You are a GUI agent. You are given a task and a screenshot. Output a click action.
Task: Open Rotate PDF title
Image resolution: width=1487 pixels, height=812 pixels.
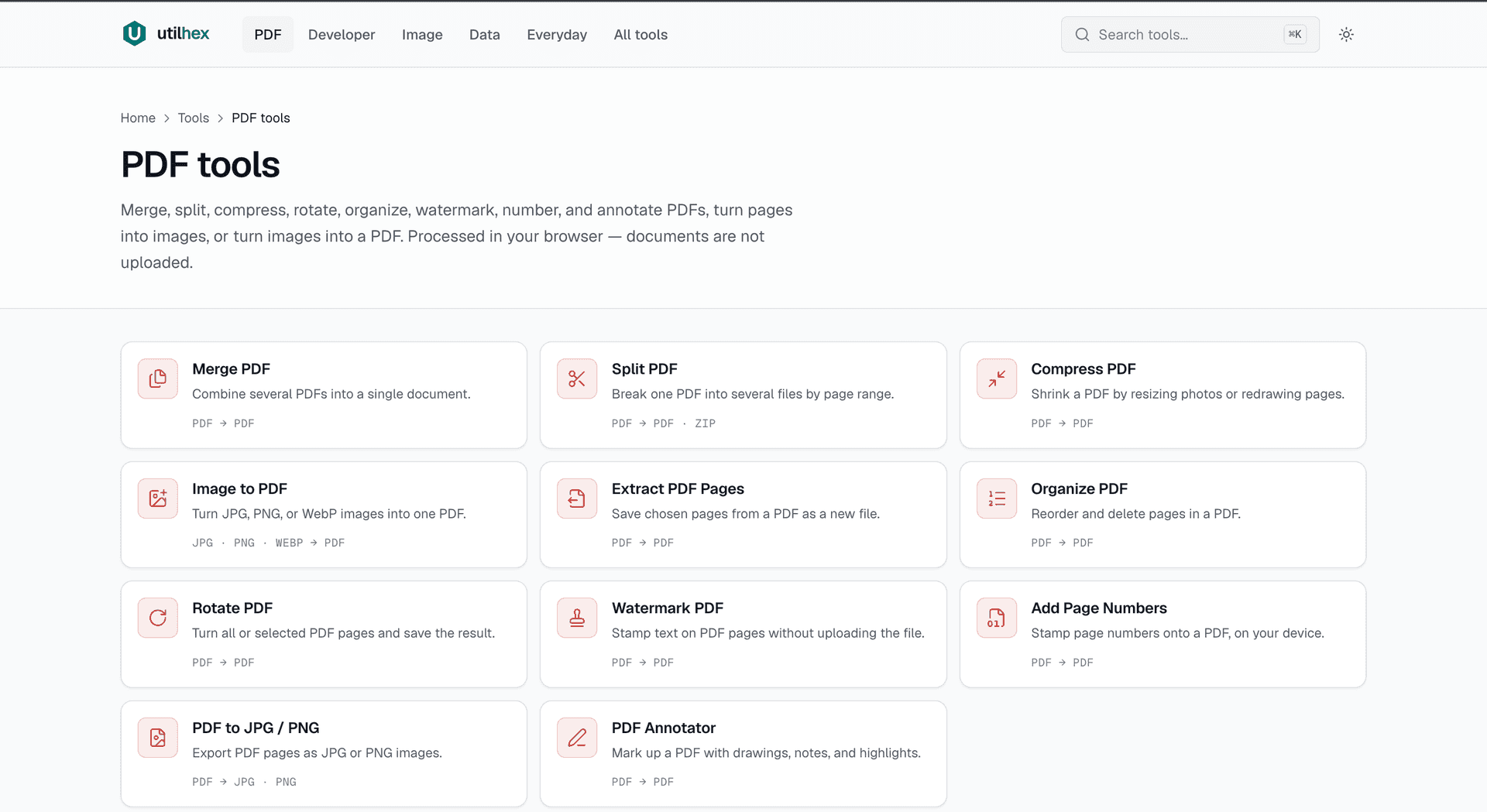click(x=232, y=608)
